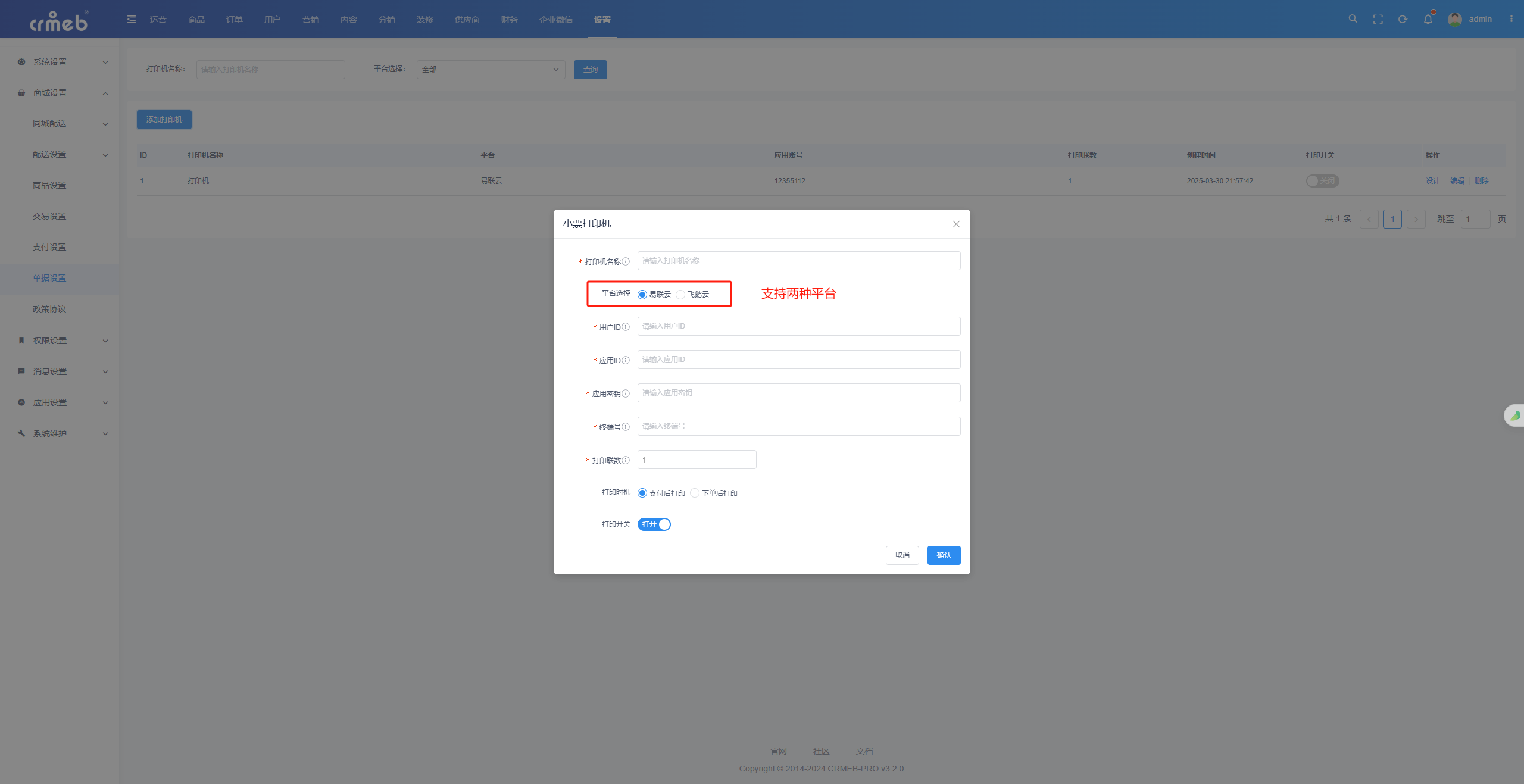Open the 财务 top navigation menu
The height and width of the screenshot is (784, 1524).
pyautogui.click(x=509, y=20)
